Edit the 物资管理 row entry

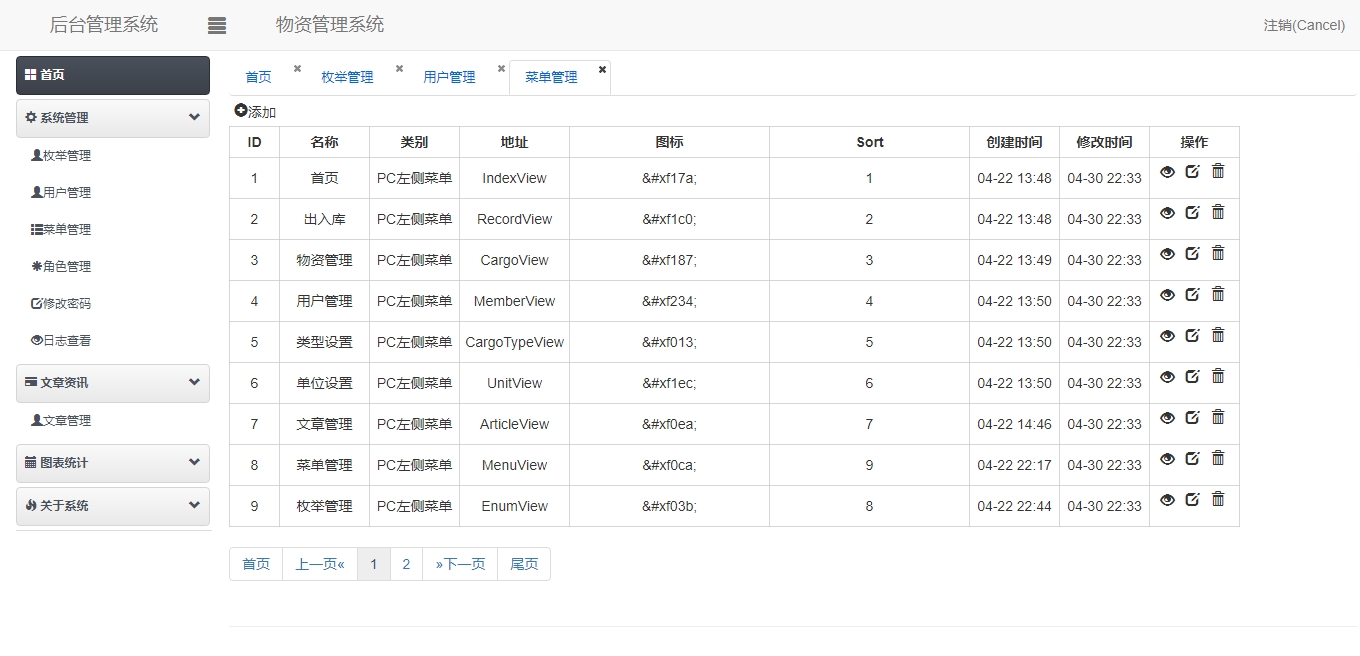point(1192,253)
